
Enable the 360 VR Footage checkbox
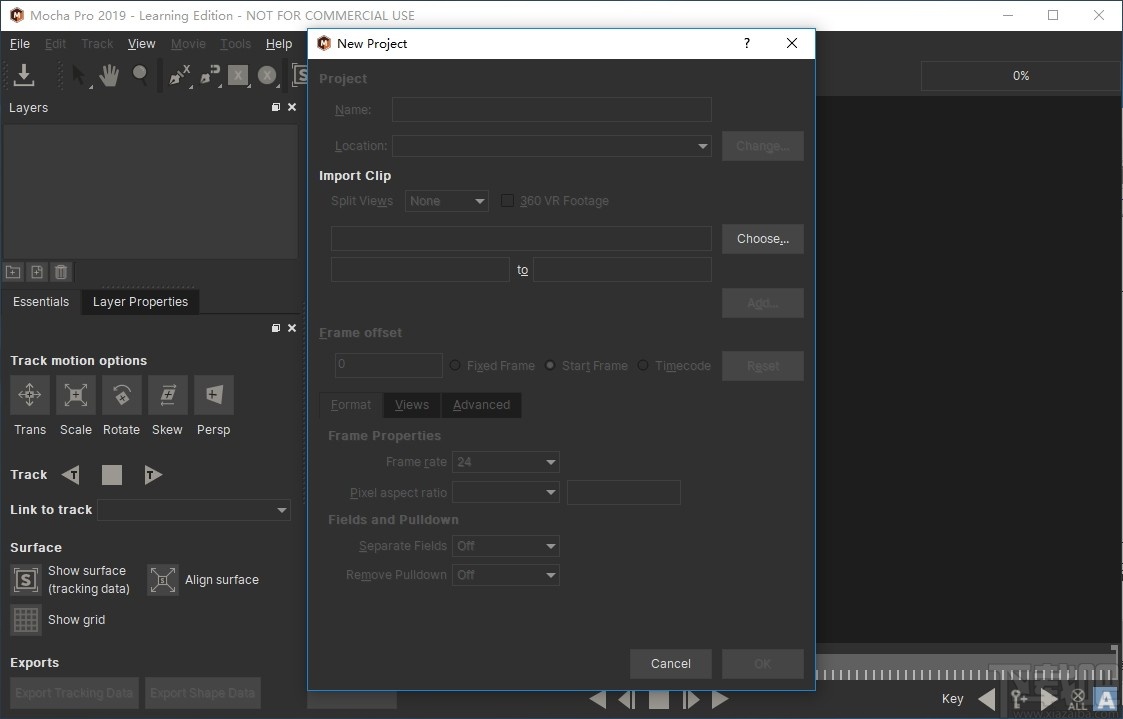pyautogui.click(x=507, y=201)
